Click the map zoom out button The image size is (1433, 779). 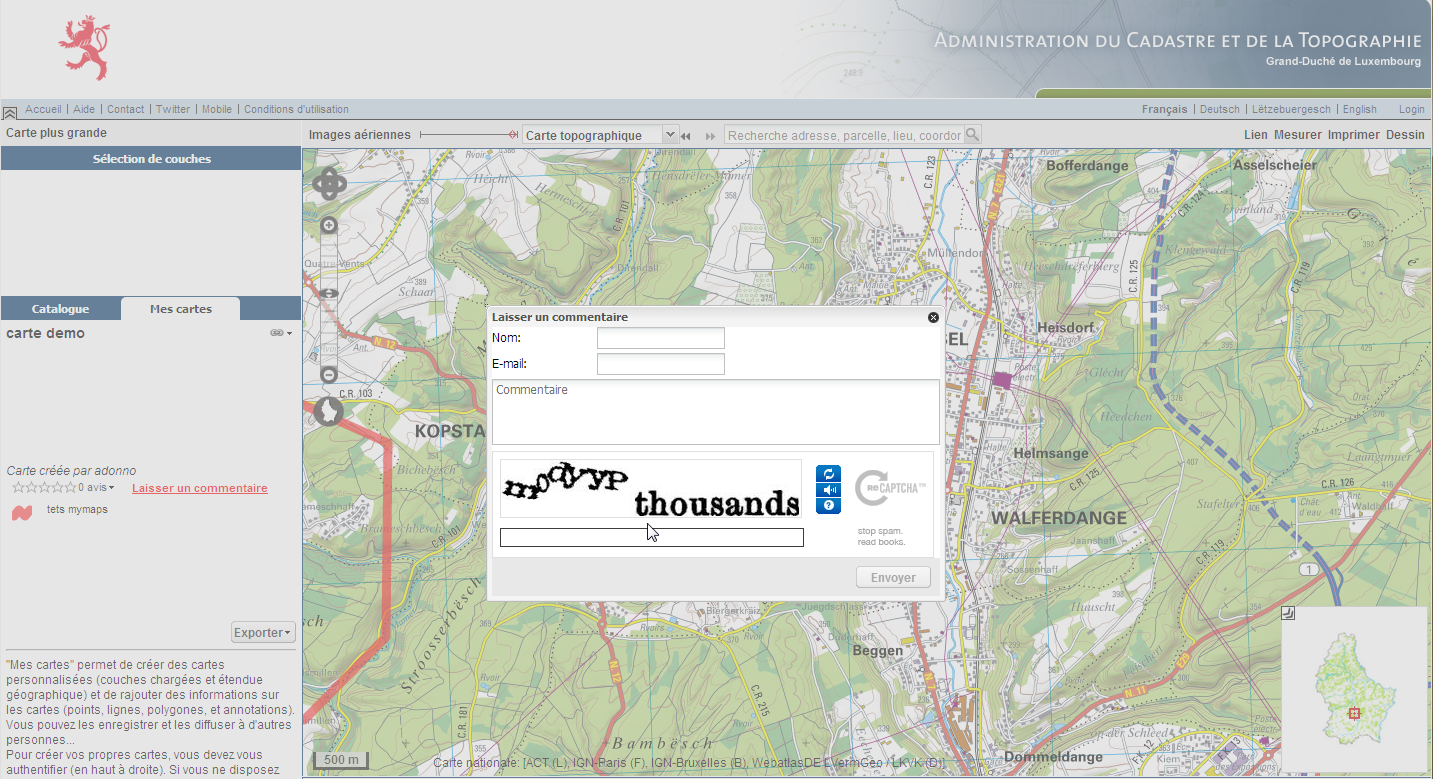pyautogui.click(x=328, y=375)
